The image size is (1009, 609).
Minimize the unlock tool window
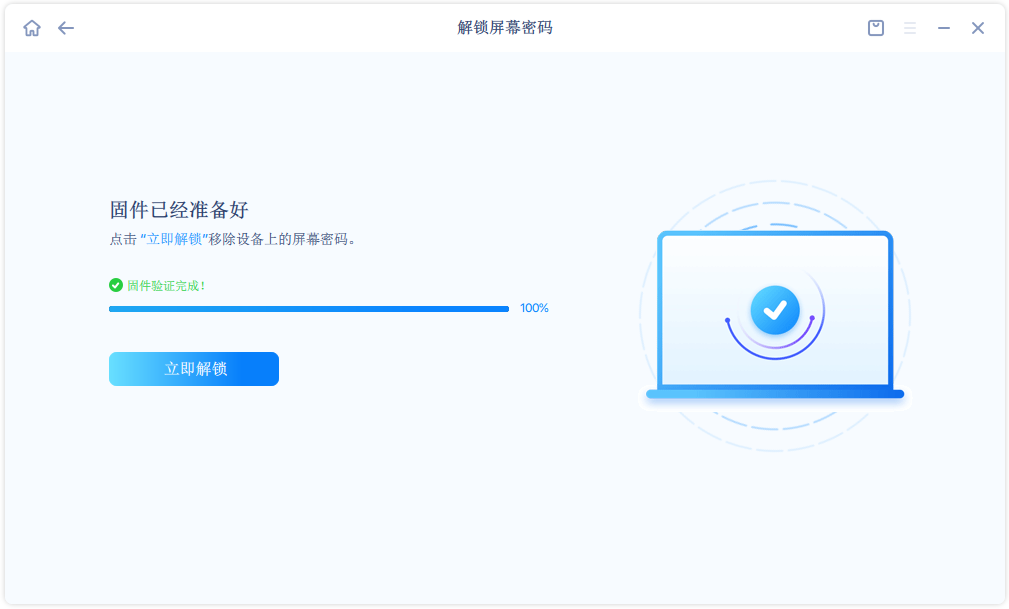[x=944, y=28]
